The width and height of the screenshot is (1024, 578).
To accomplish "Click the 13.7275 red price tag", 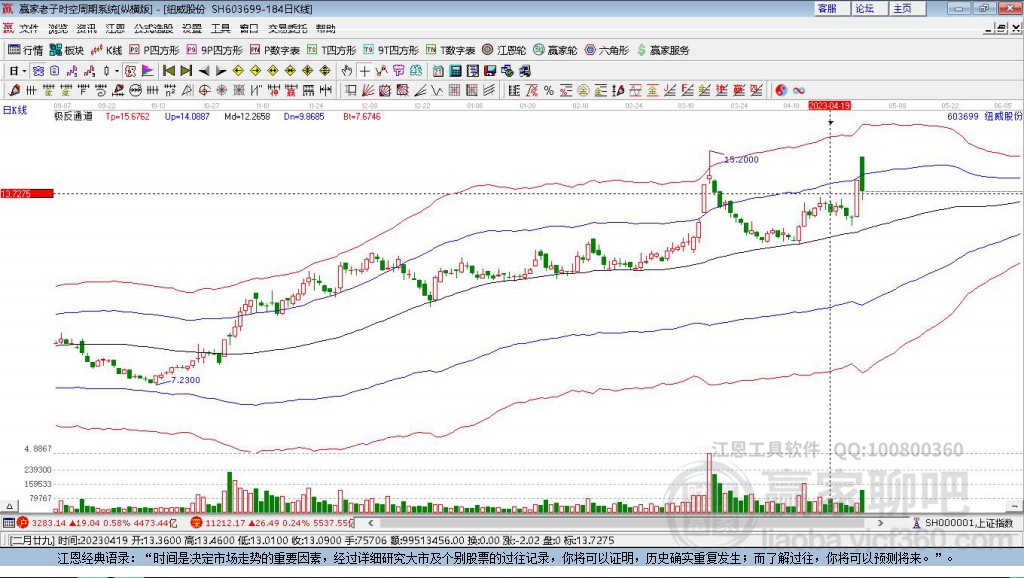I will pos(27,193).
